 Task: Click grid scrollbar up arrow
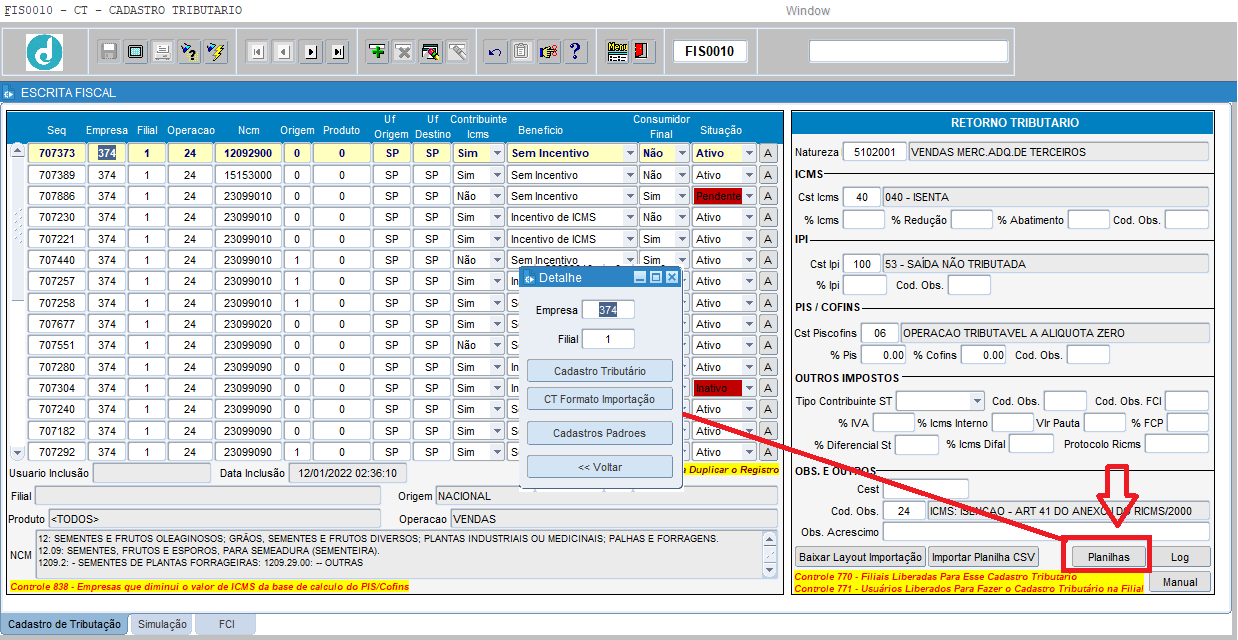click(17, 151)
